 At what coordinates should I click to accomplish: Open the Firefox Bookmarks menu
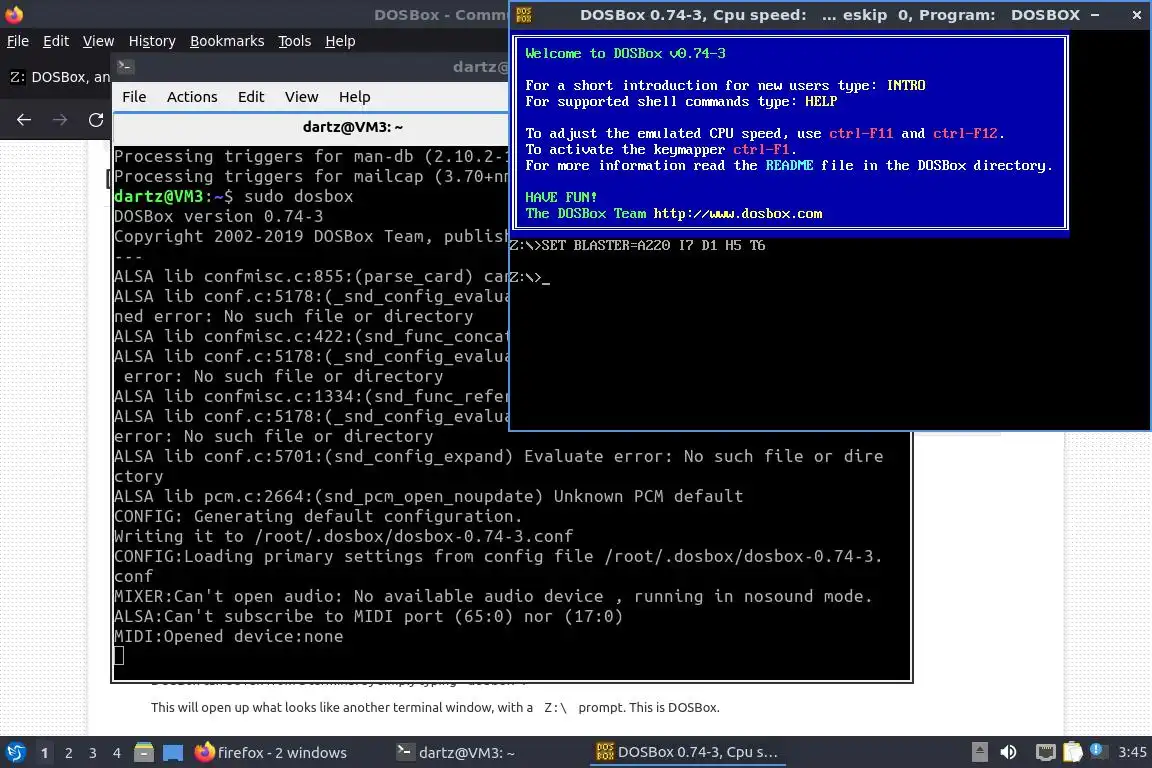(227, 41)
